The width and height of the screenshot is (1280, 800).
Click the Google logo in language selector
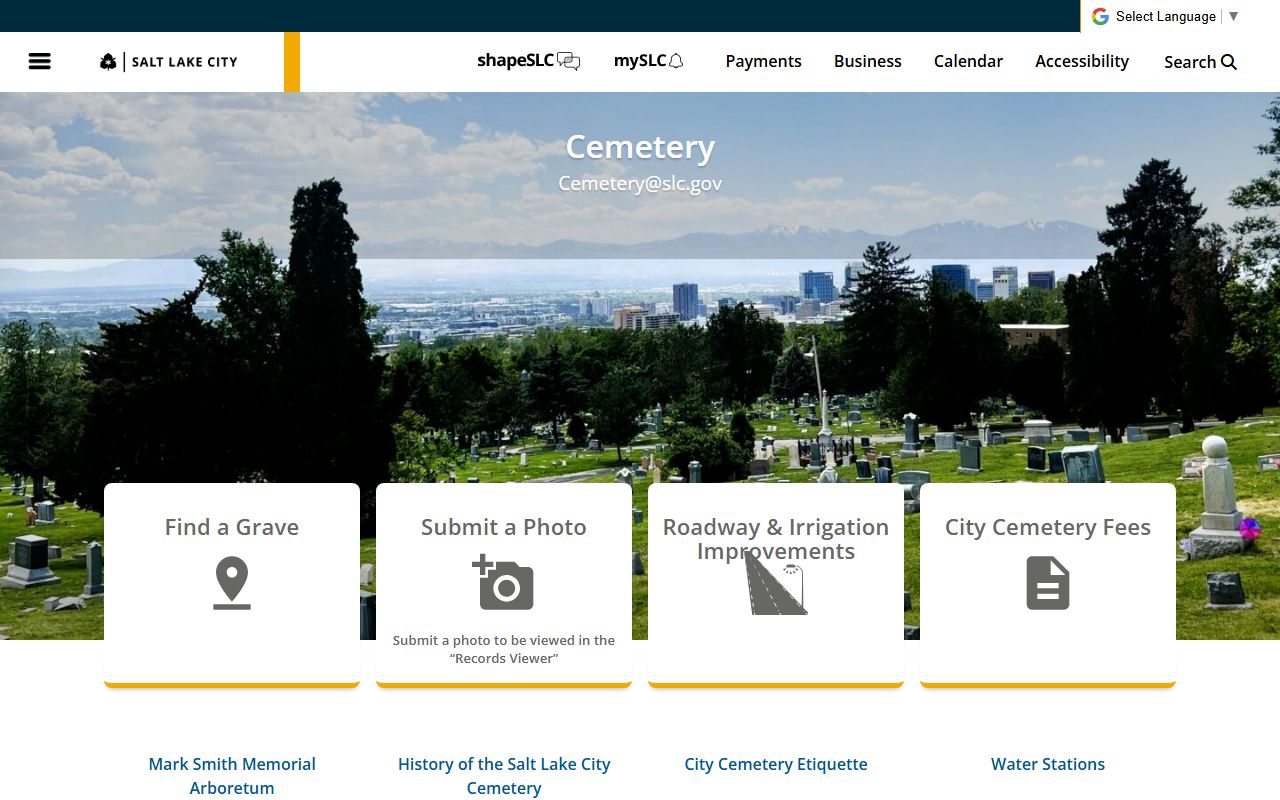click(x=1100, y=16)
